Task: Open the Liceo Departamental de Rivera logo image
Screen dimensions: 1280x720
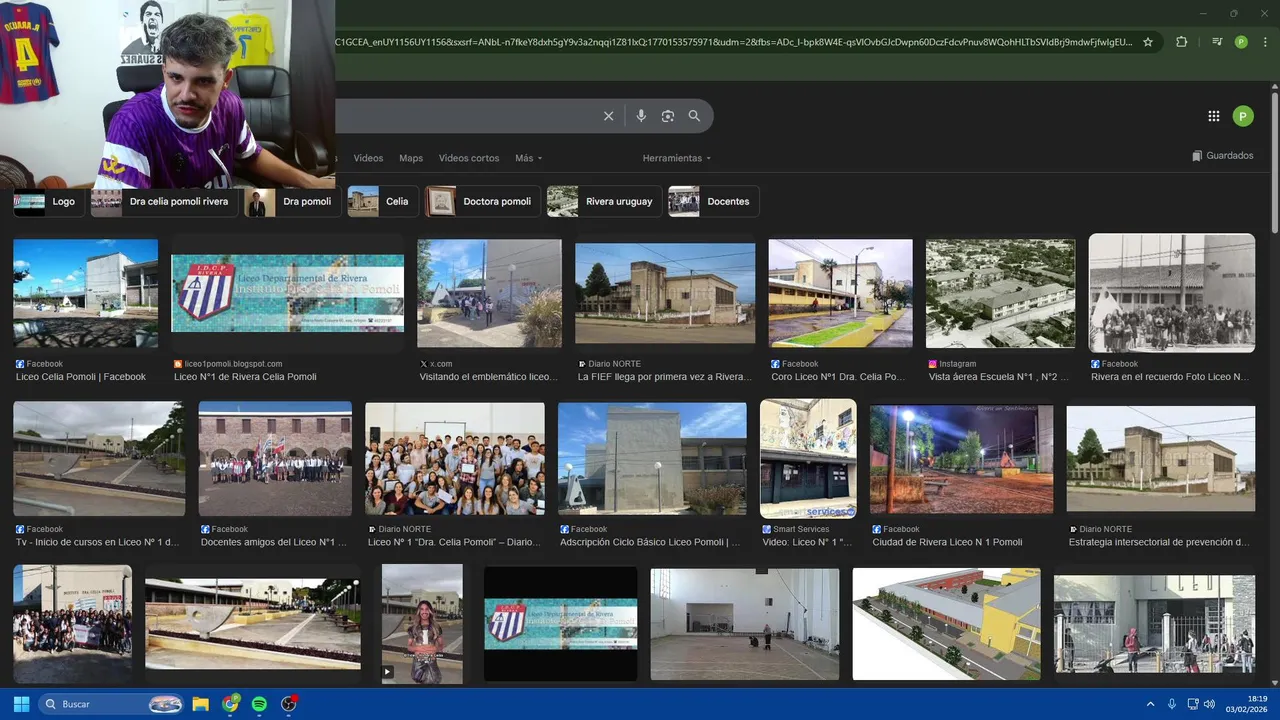Action: (288, 293)
